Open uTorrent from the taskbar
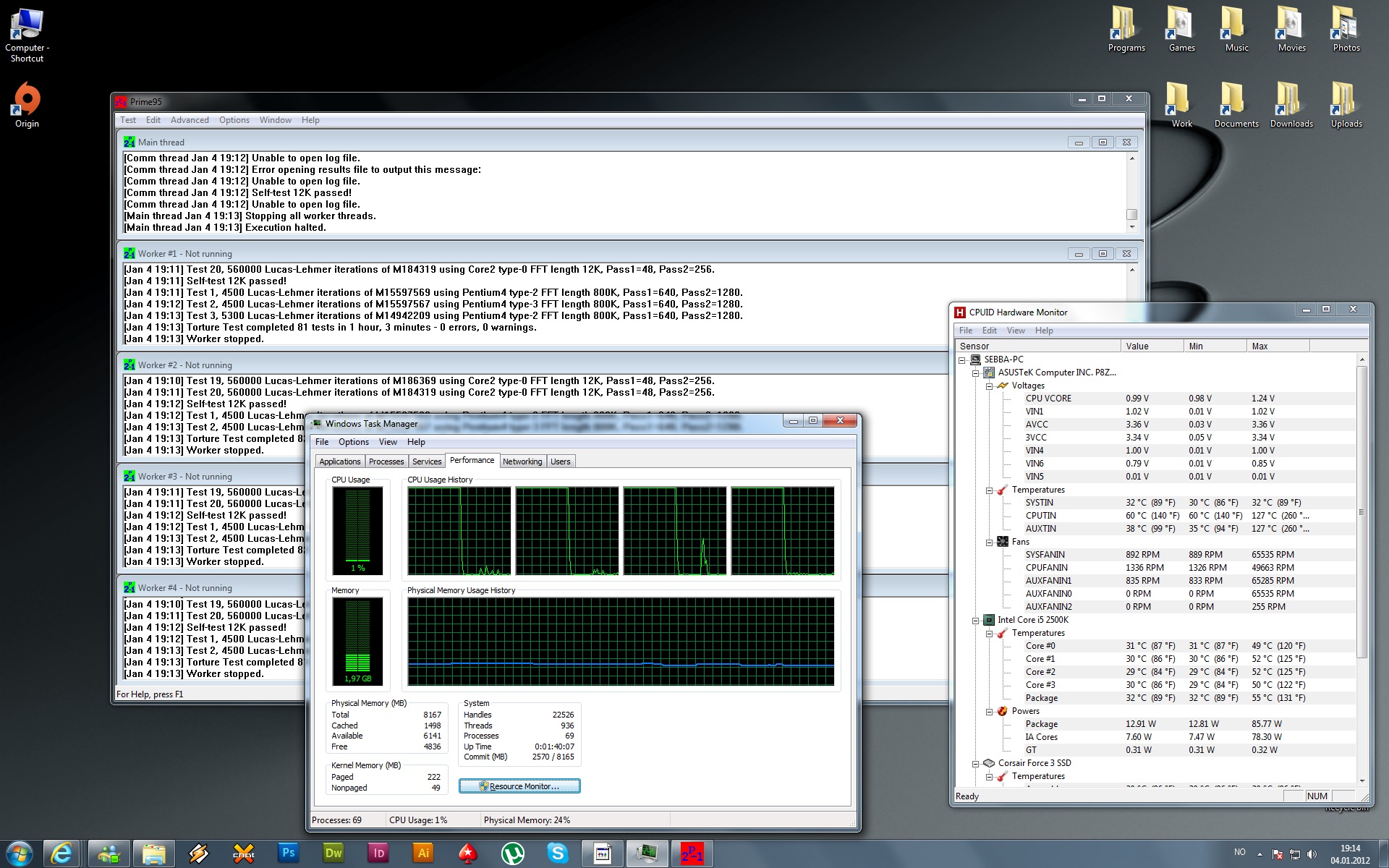This screenshot has height=868, width=1389. pos(513,854)
